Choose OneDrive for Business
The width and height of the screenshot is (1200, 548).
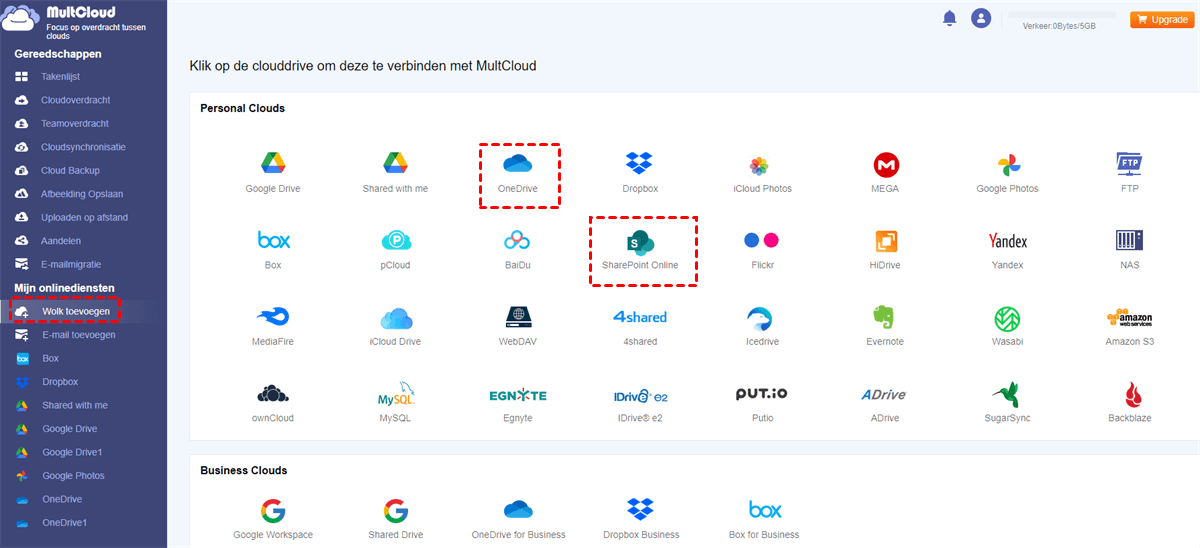518,511
